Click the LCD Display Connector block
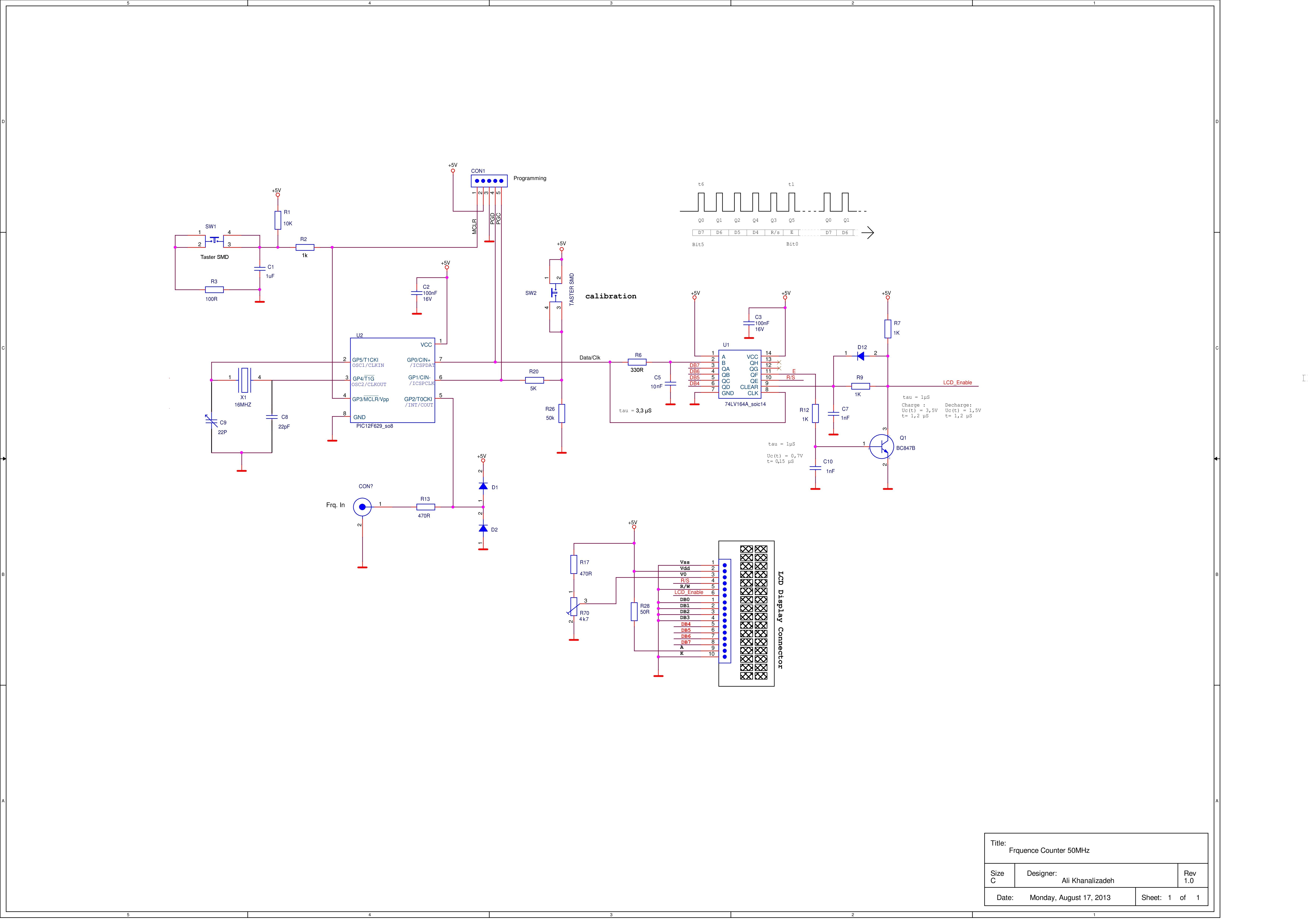 point(746,614)
